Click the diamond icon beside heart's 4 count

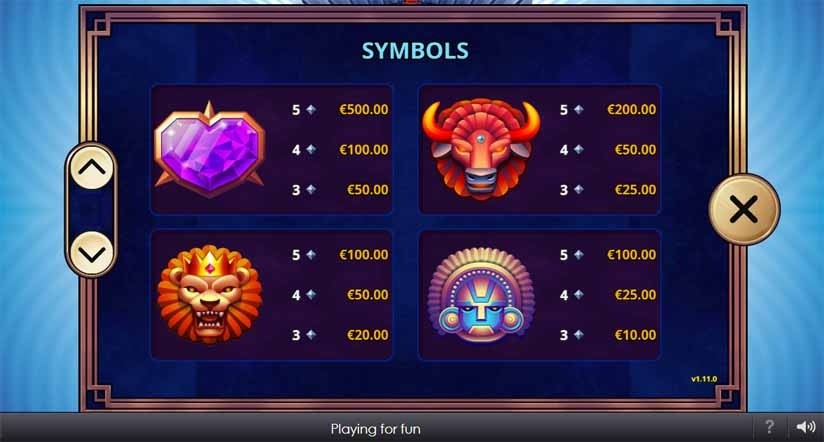311,149
